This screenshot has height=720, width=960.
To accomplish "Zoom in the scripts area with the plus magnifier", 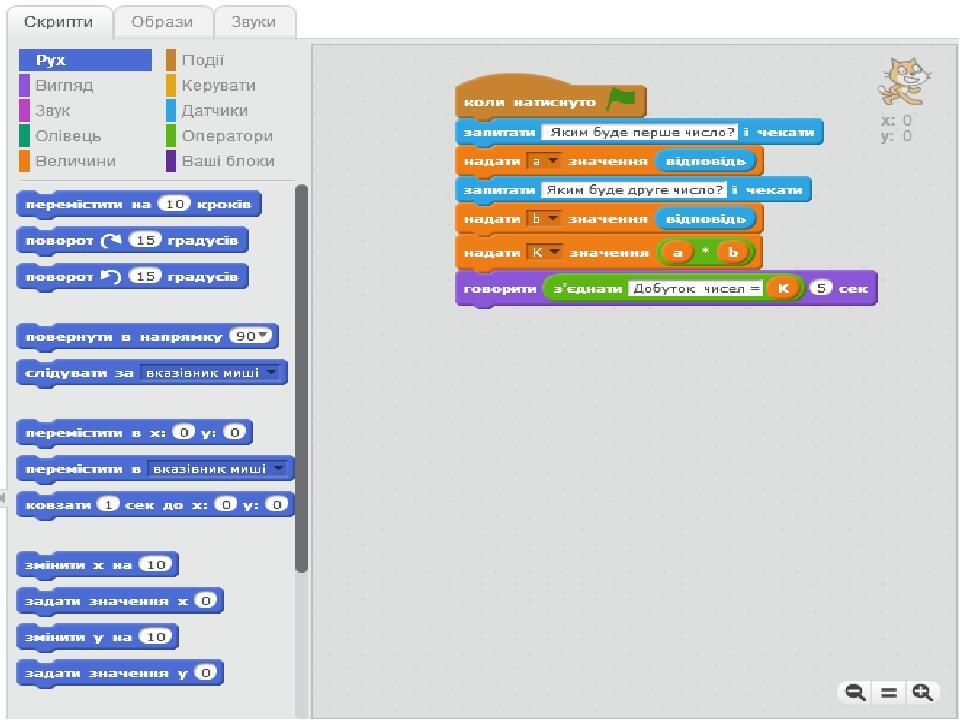I will tap(922, 692).
